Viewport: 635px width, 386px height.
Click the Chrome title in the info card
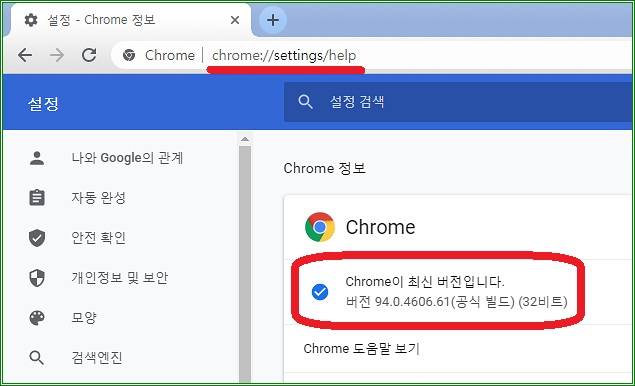[380, 227]
